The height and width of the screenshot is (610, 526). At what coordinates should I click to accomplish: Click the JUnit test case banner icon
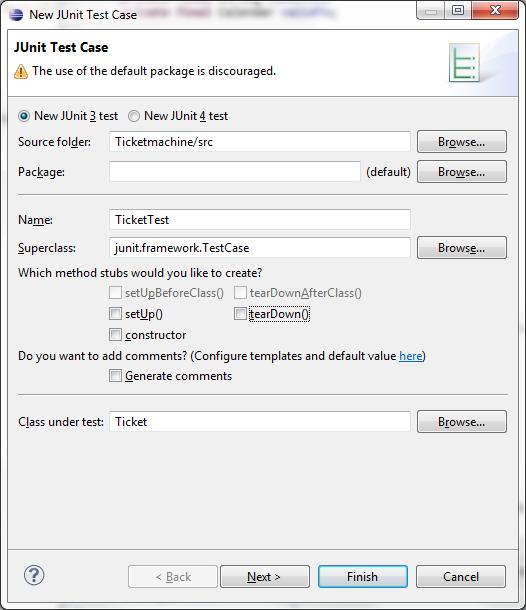click(464, 62)
